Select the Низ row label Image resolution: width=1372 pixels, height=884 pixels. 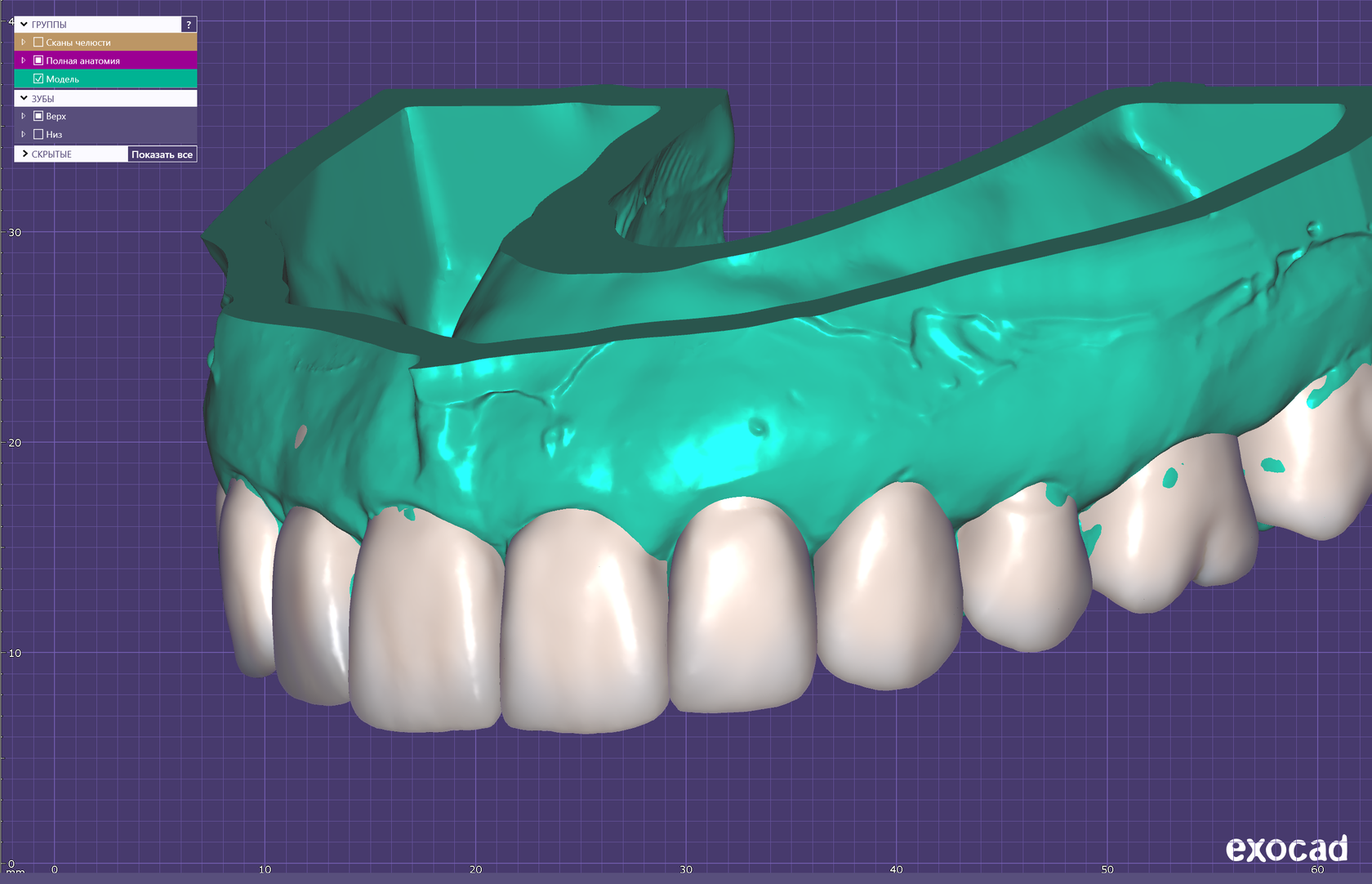coord(54,134)
